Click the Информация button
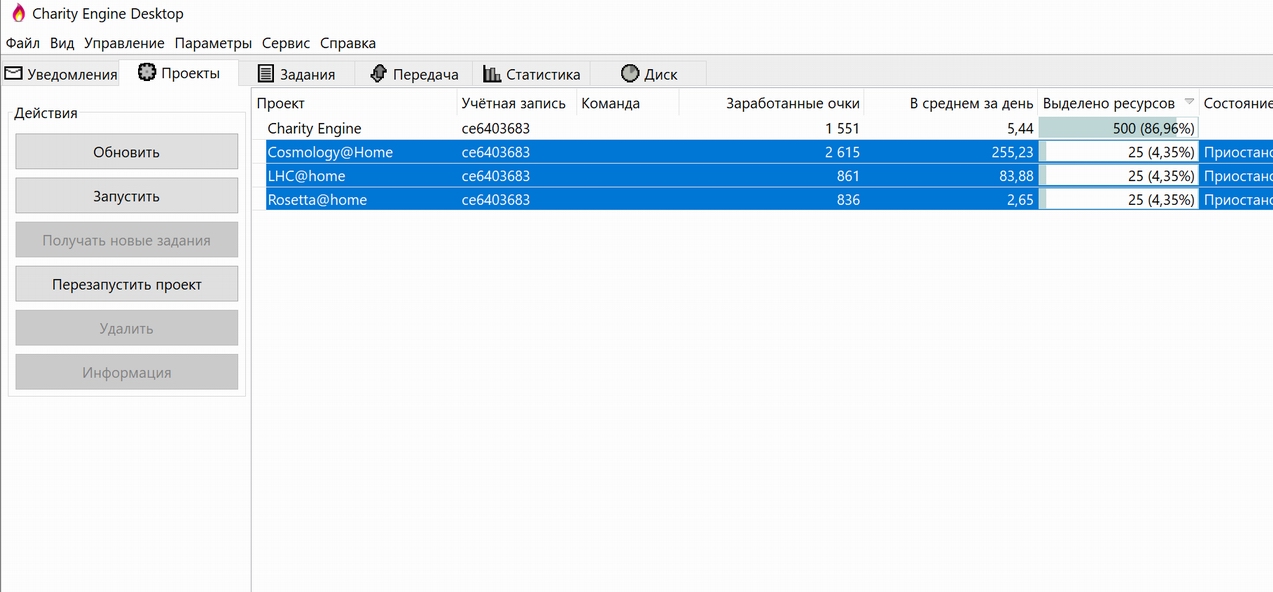Image resolution: width=1273 pixels, height=592 pixels. (x=127, y=372)
